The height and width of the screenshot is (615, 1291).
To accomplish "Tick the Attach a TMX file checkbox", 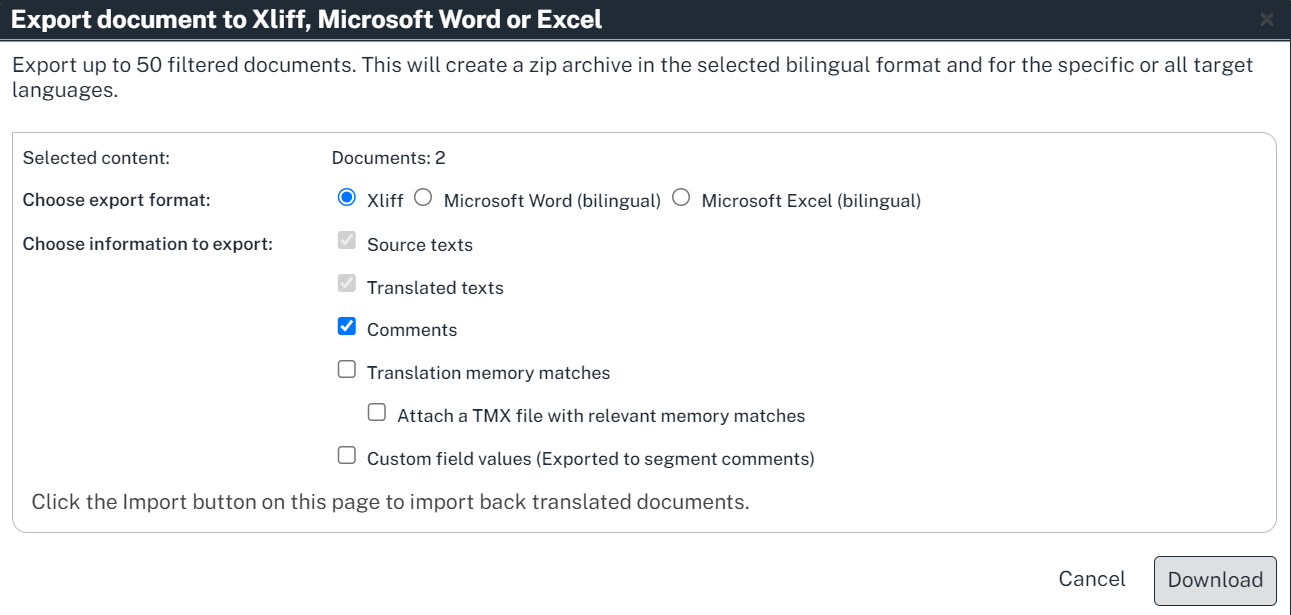I will tap(377, 413).
